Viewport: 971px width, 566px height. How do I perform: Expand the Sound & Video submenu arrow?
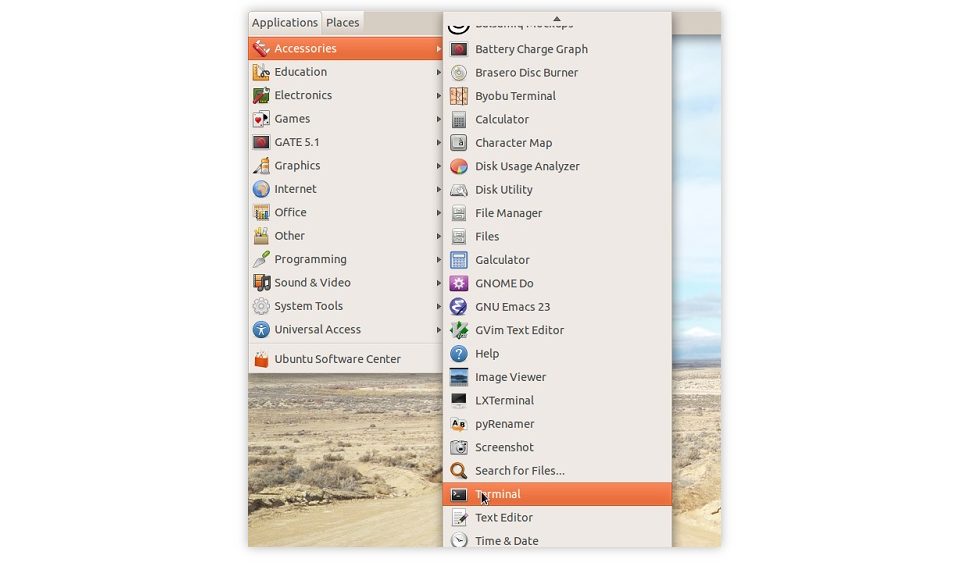pyautogui.click(x=438, y=283)
